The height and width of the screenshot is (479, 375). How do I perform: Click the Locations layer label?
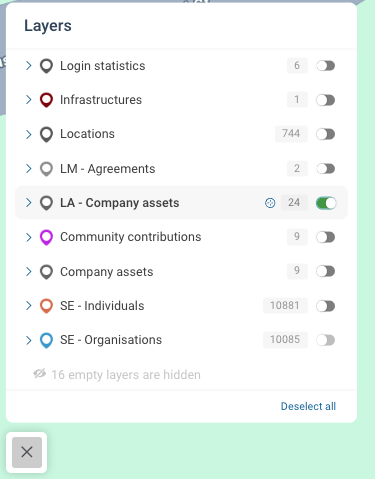click(x=87, y=134)
